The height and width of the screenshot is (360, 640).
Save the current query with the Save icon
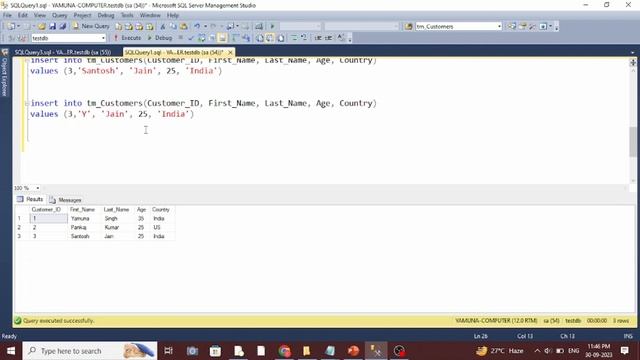coord(52,26)
